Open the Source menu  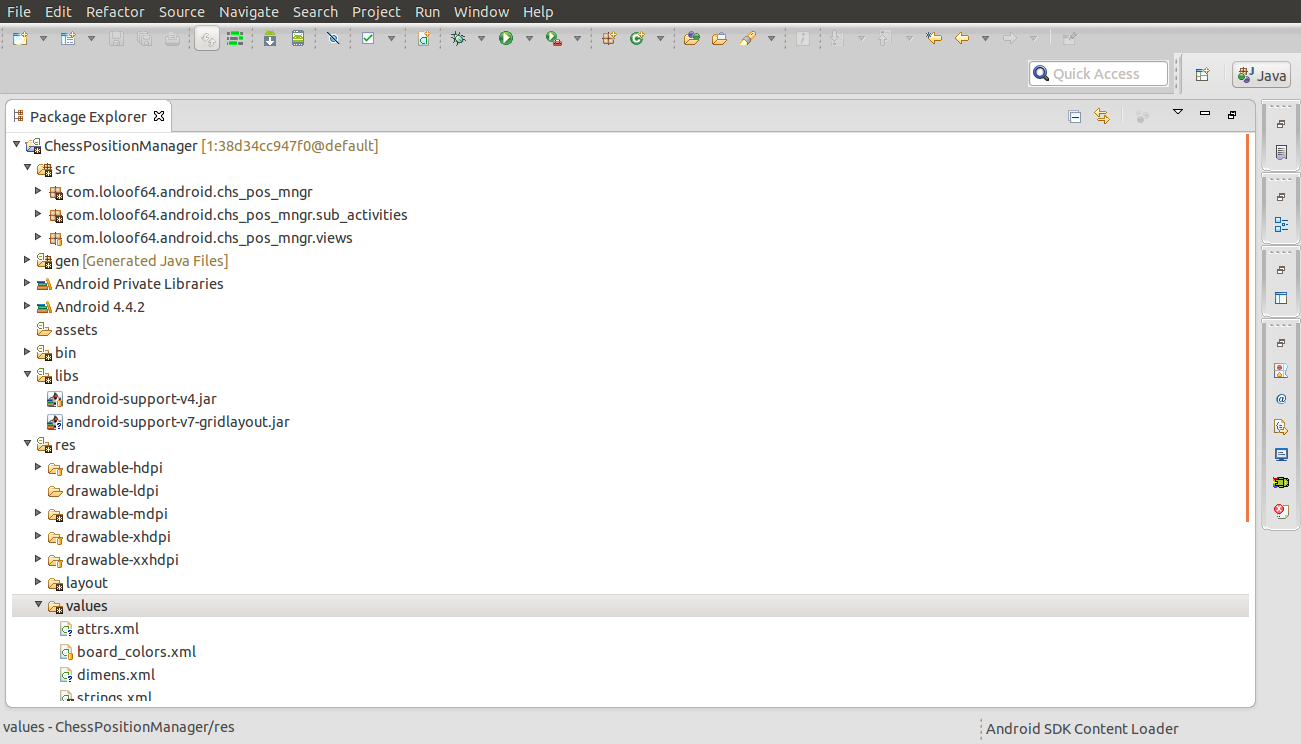point(182,12)
